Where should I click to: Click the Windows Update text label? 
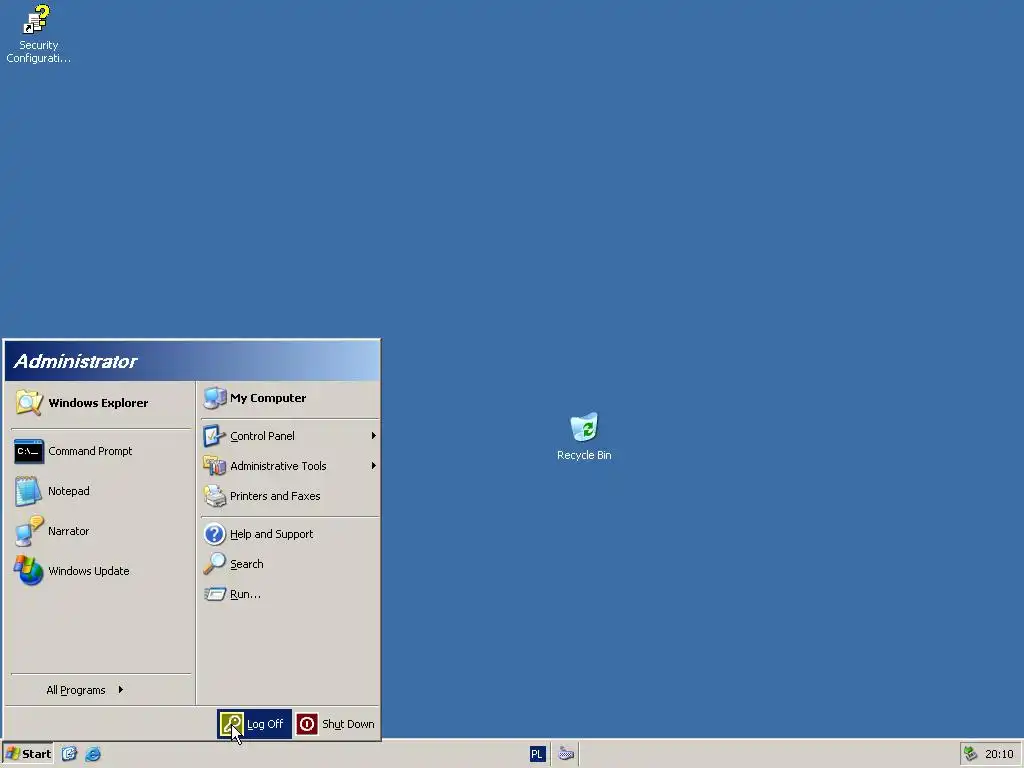(x=89, y=571)
